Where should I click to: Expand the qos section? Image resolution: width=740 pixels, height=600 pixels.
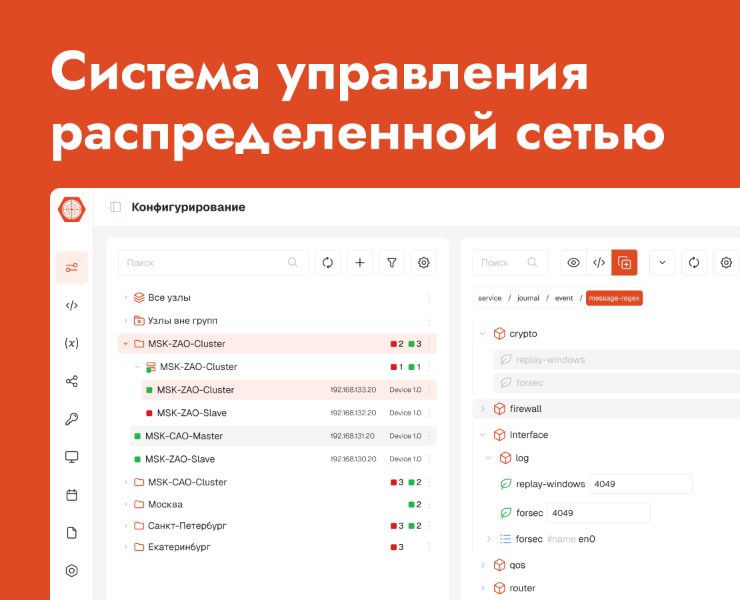click(482, 565)
